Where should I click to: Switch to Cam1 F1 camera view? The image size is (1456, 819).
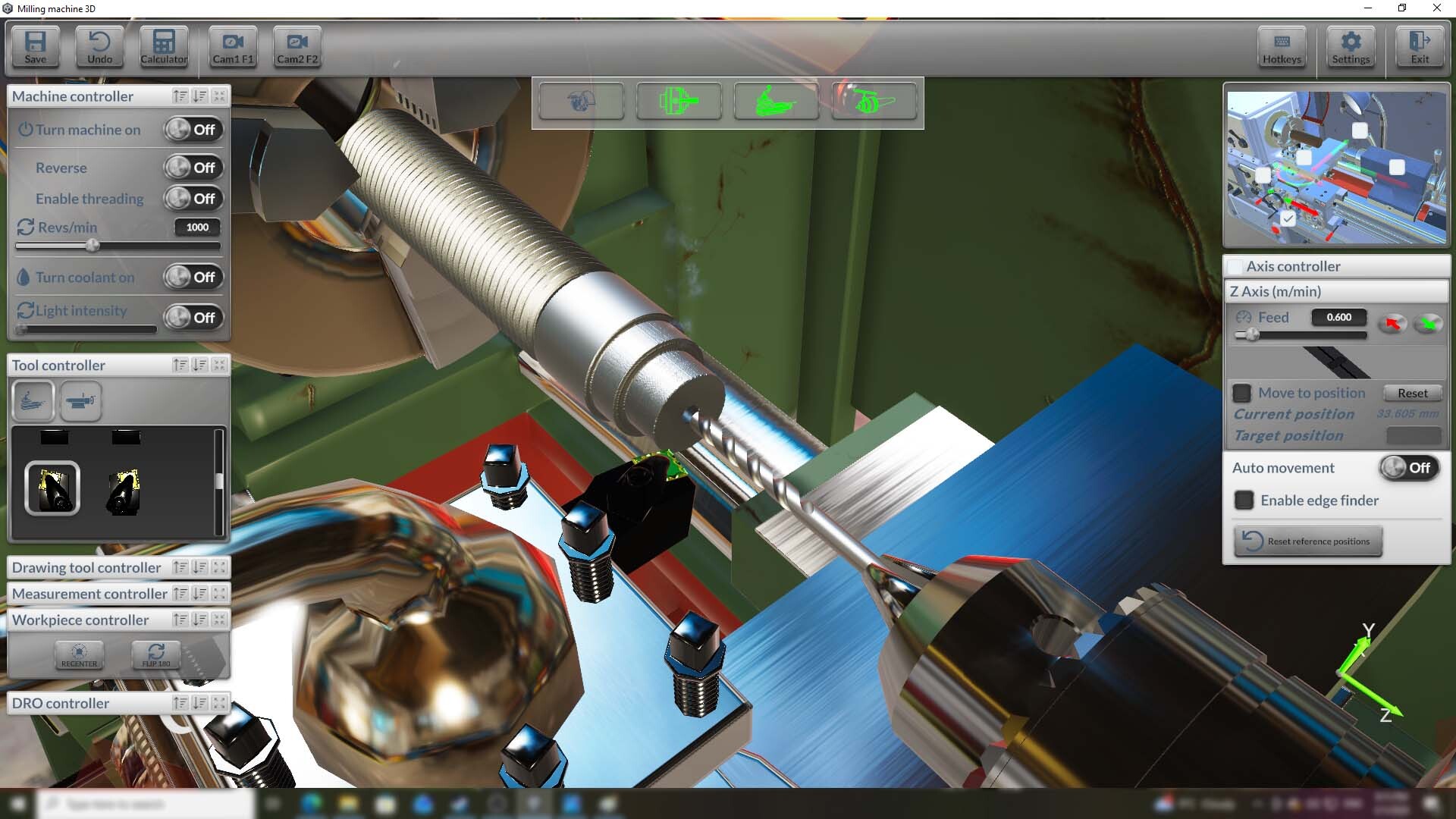233,47
